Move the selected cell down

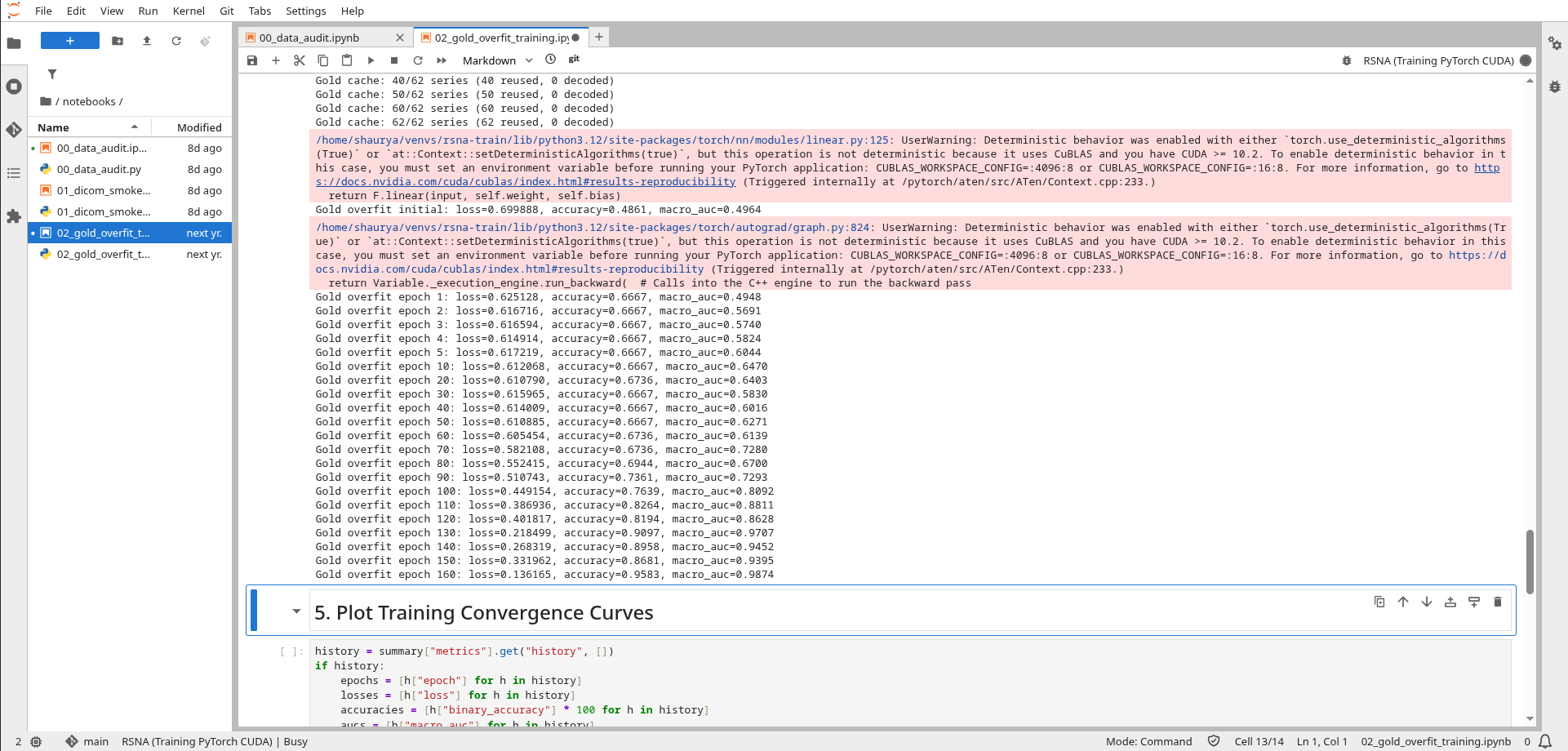tap(1427, 602)
